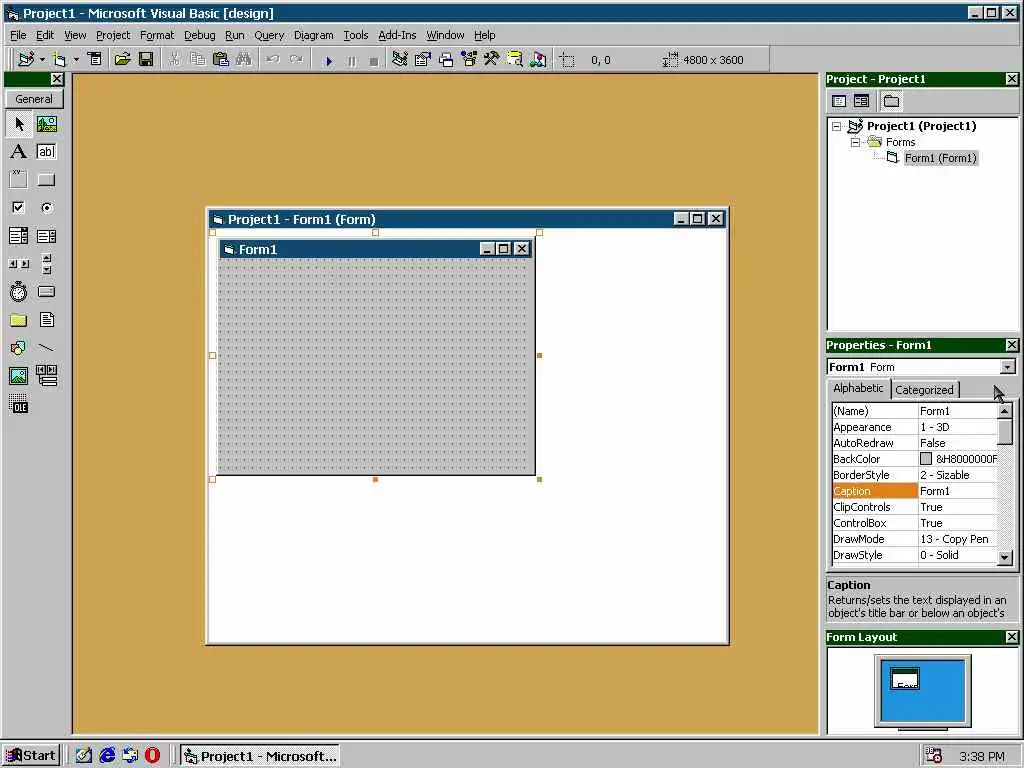The width and height of the screenshot is (1024, 768).
Task: Open the Add Project dropdown arrow
Action: click(42, 60)
